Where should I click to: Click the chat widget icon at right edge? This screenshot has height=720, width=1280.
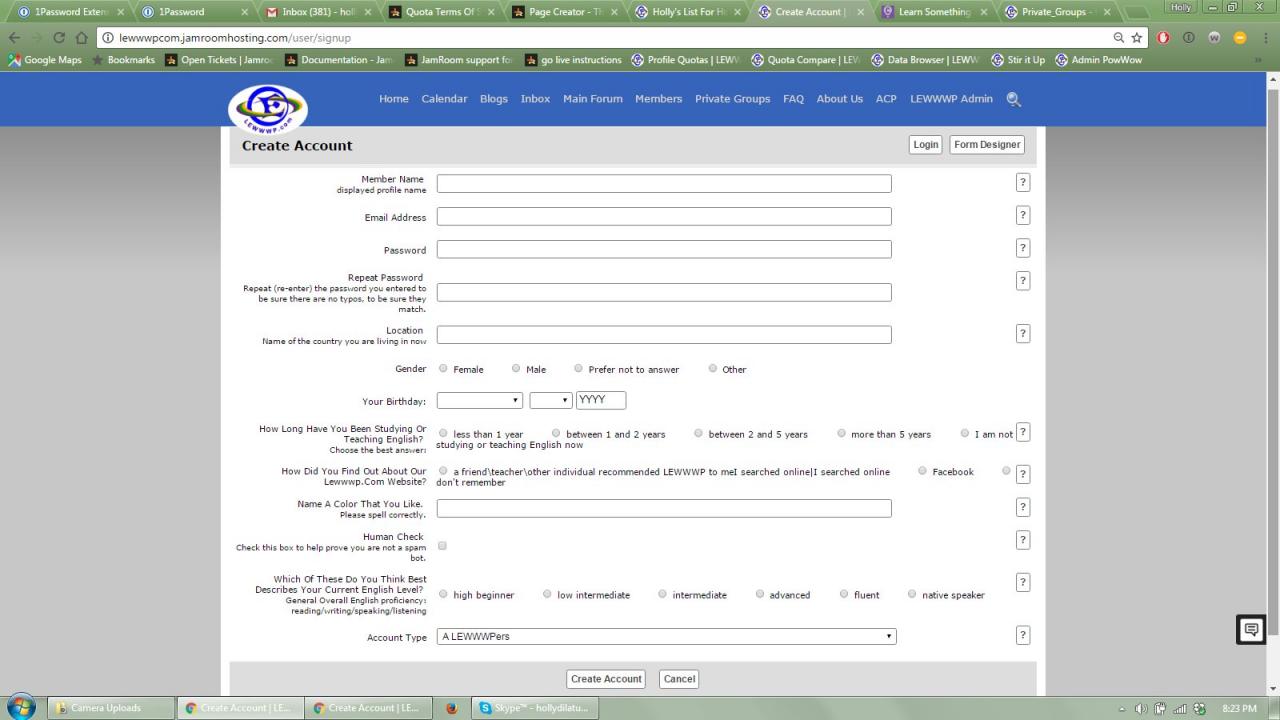tap(1250, 630)
